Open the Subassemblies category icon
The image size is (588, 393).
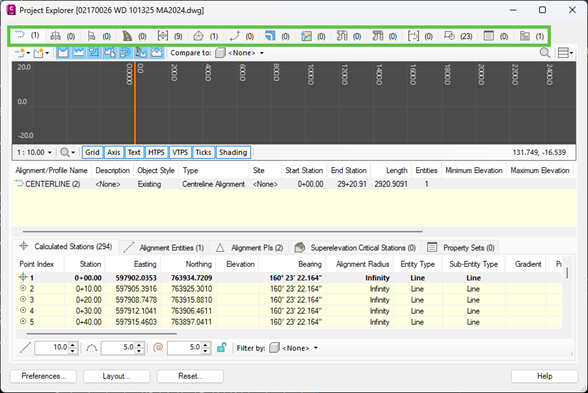[91, 36]
